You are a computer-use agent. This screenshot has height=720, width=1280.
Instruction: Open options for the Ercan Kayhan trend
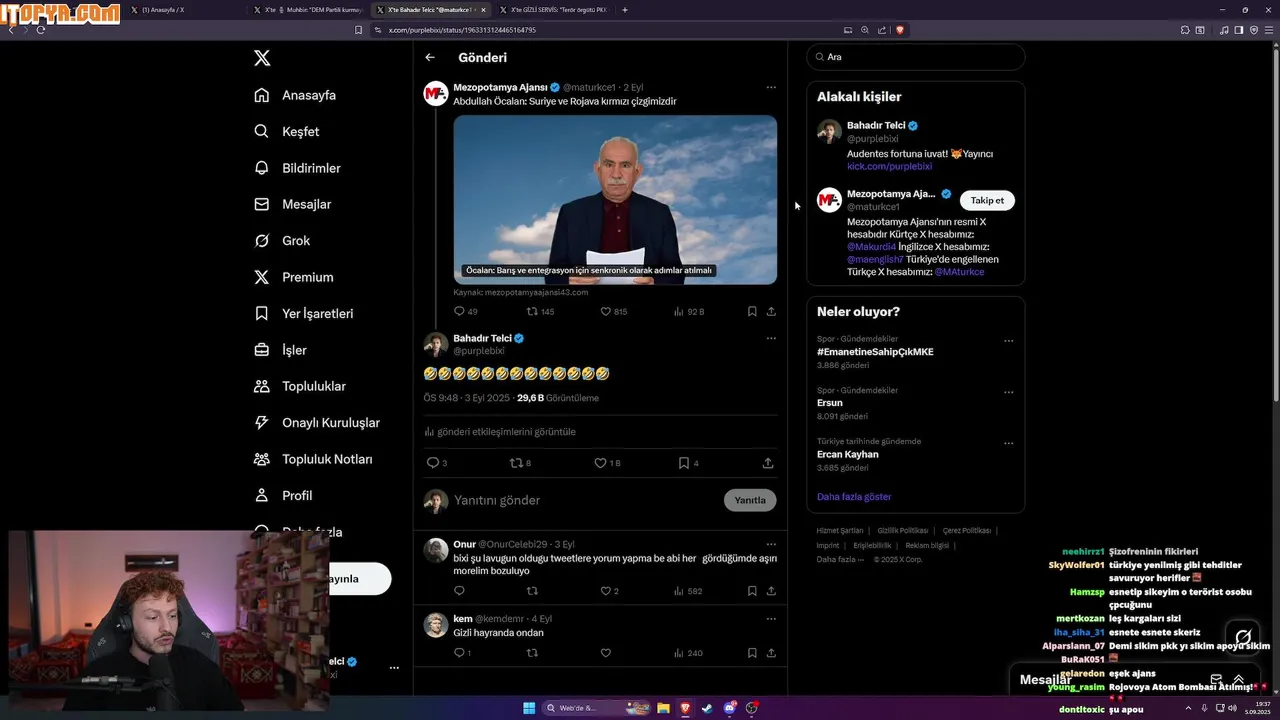(x=1008, y=443)
